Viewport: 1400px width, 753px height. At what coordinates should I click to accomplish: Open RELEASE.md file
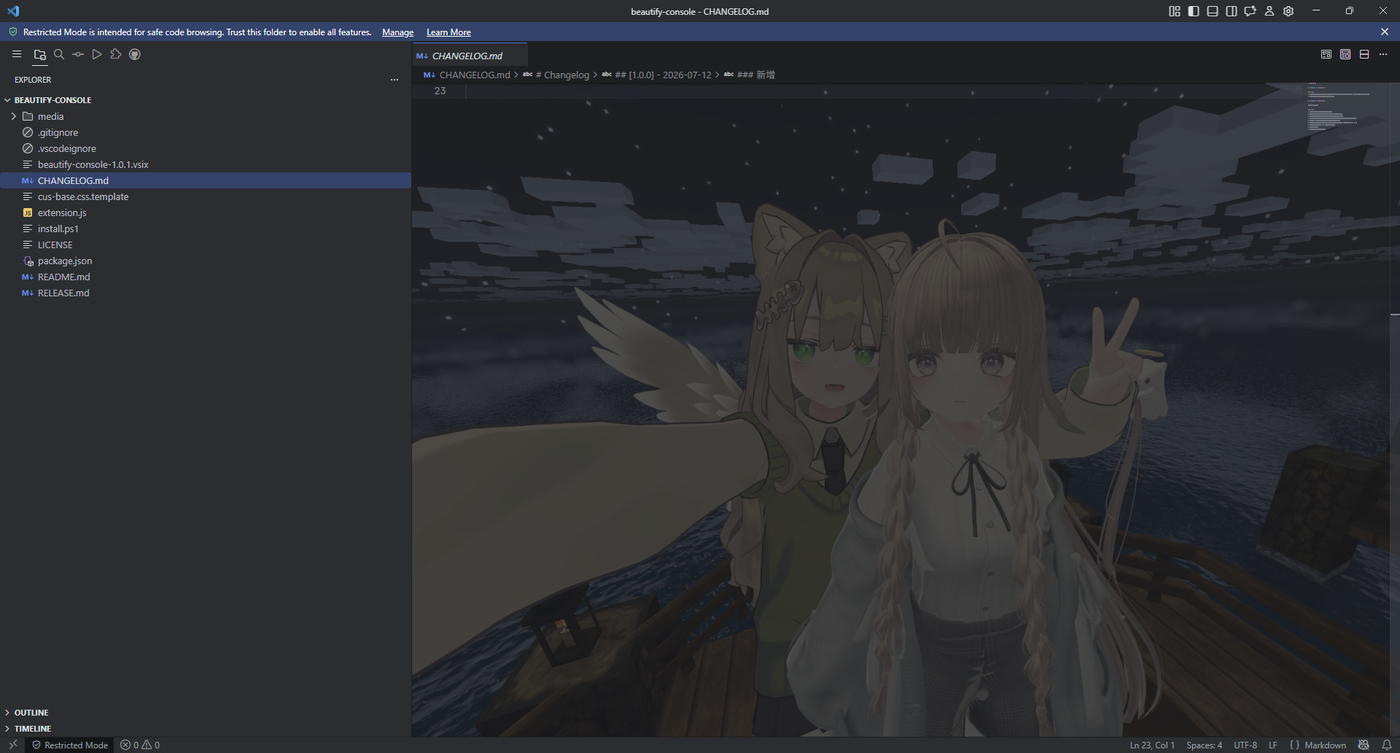click(x=205, y=292)
